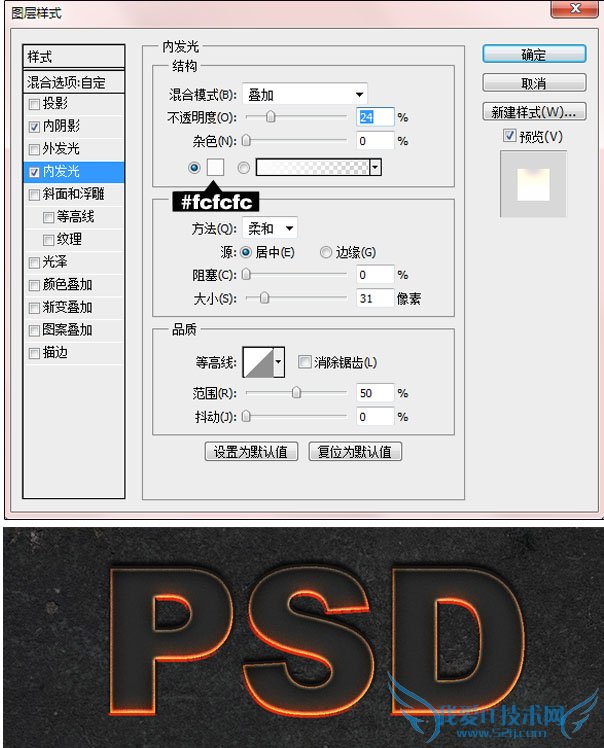Toggle the 预览(V) preview checkbox
The image size is (604, 748).
click(x=509, y=136)
